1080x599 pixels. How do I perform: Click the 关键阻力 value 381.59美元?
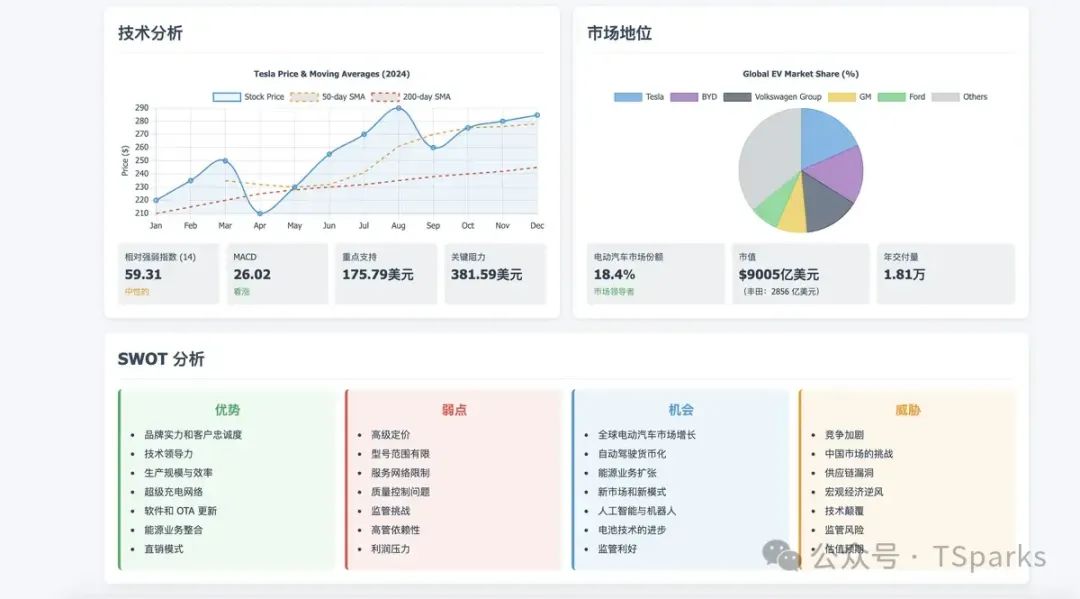click(x=486, y=275)
